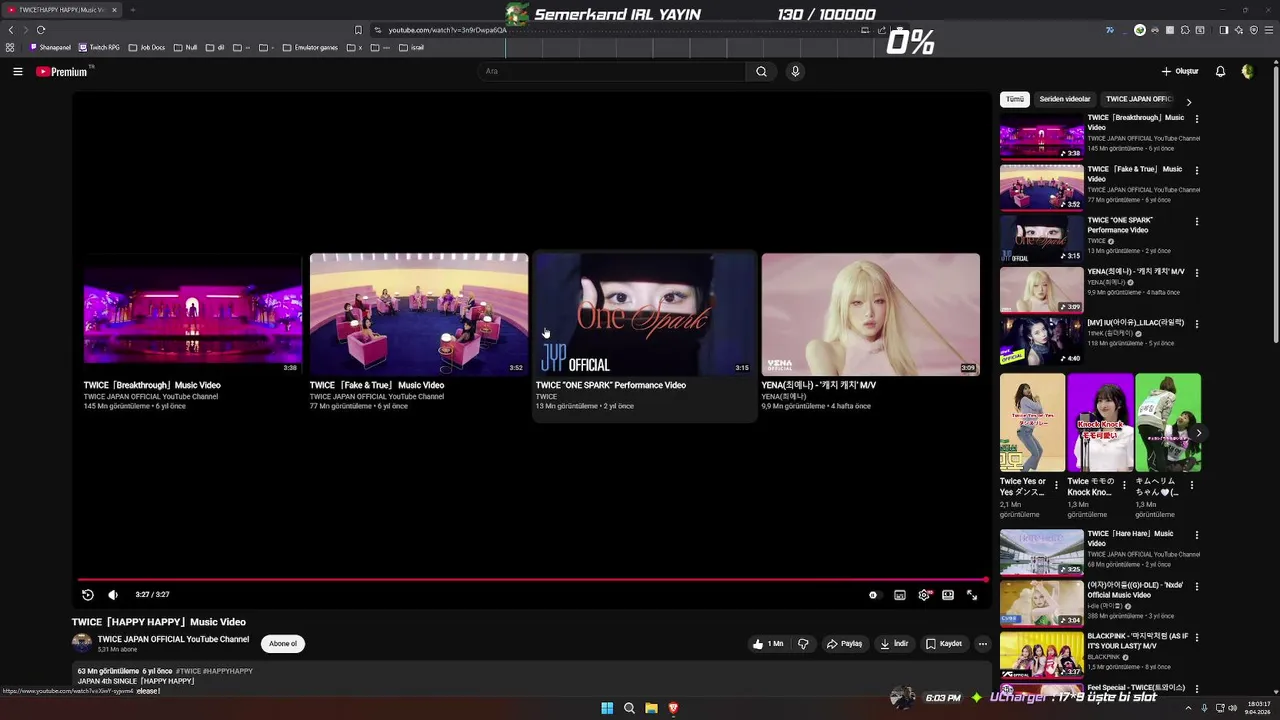
Task: Open israil bookmark folder
Action: coord(412,47)
